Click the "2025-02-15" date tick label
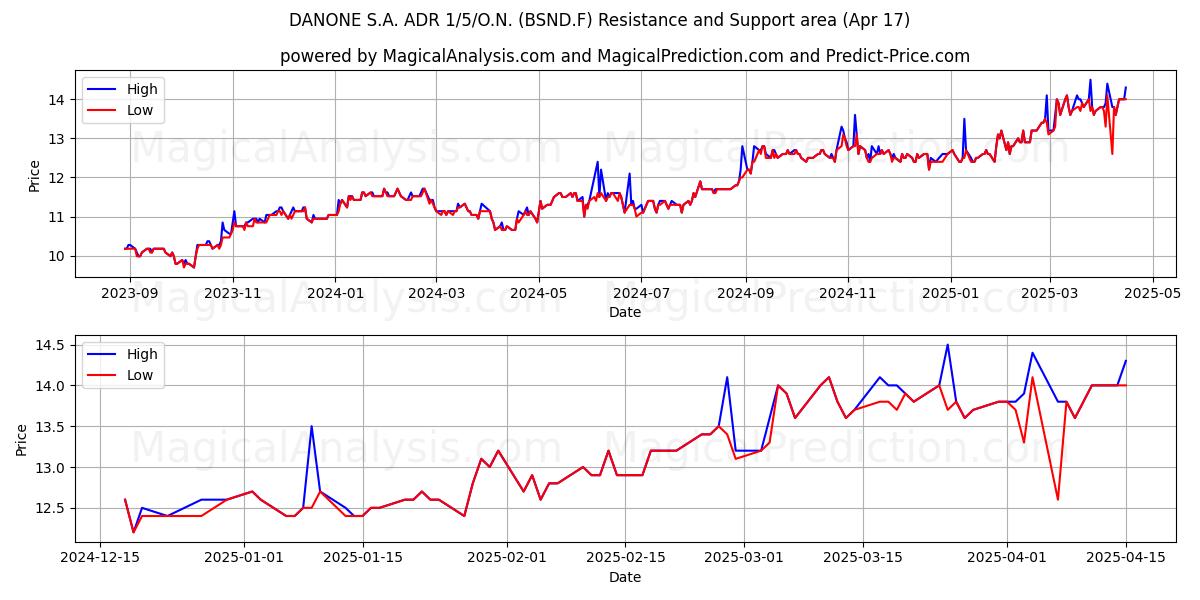Screen dimensions: 1200x600 coord(625,558)
